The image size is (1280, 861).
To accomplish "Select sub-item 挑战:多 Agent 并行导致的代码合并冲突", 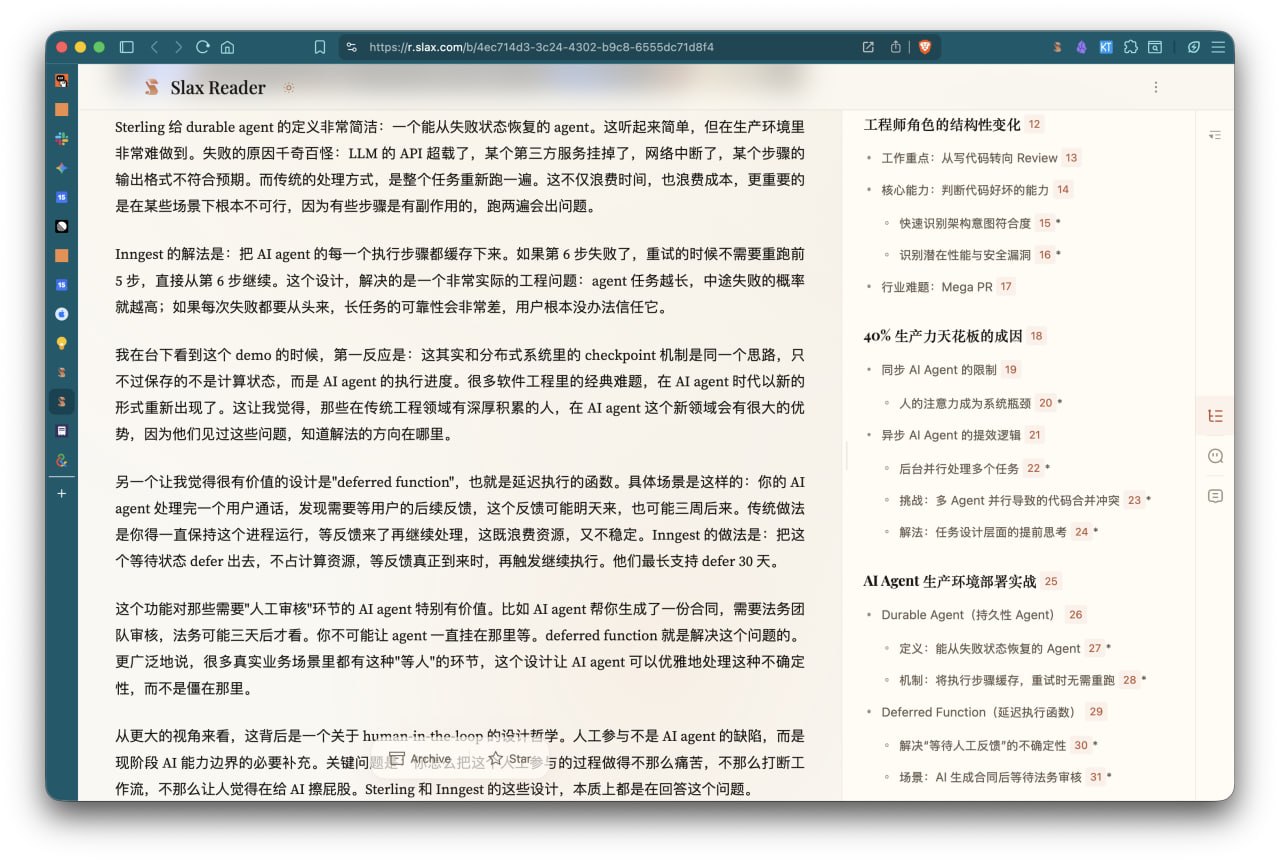I will 1009,500.
